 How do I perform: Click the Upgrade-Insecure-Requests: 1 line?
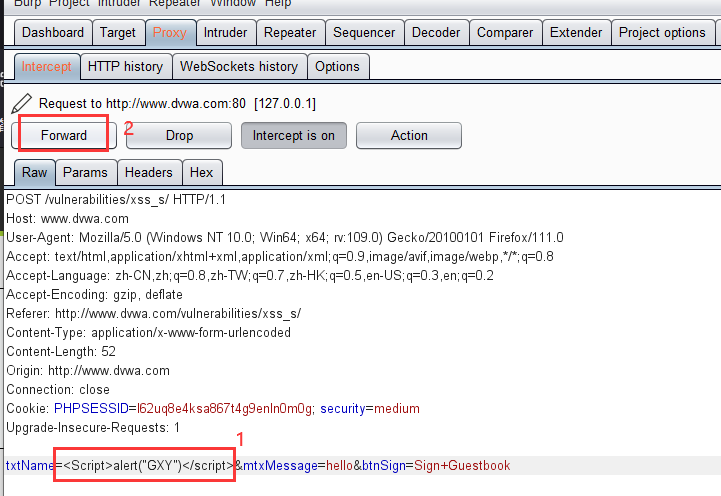[x=93, y=428]
